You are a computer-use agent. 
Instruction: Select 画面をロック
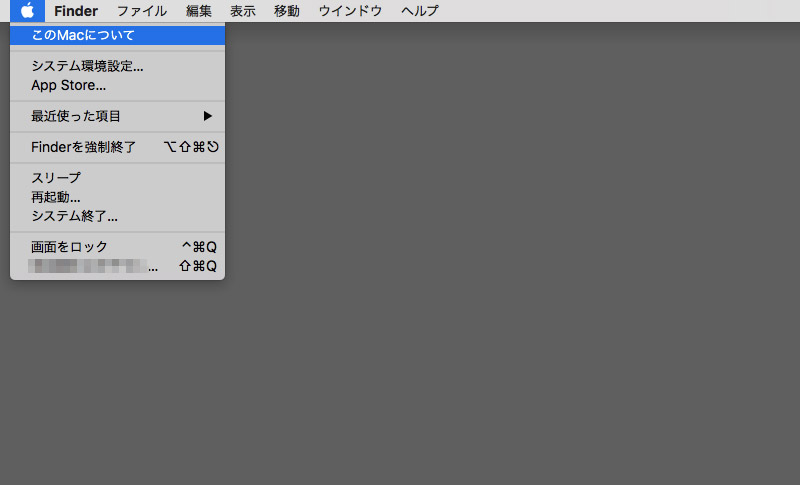pos(117,247)
